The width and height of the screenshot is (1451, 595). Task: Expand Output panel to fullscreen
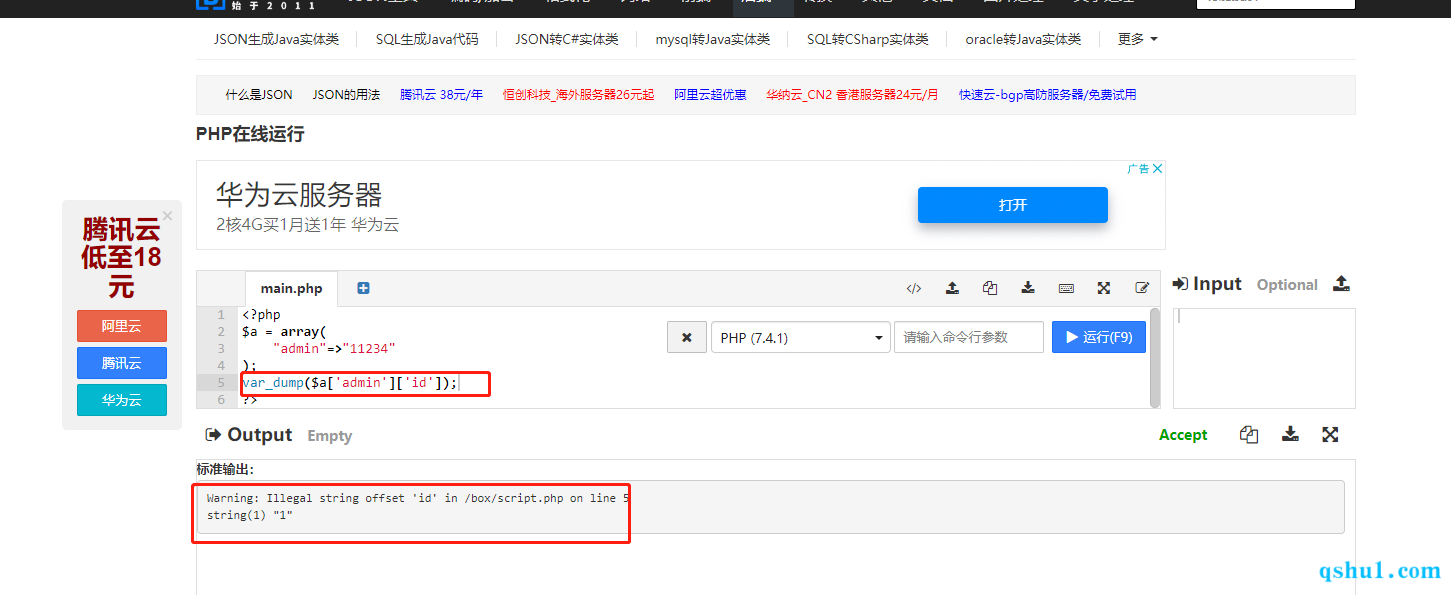click(x=1330, y=435)
